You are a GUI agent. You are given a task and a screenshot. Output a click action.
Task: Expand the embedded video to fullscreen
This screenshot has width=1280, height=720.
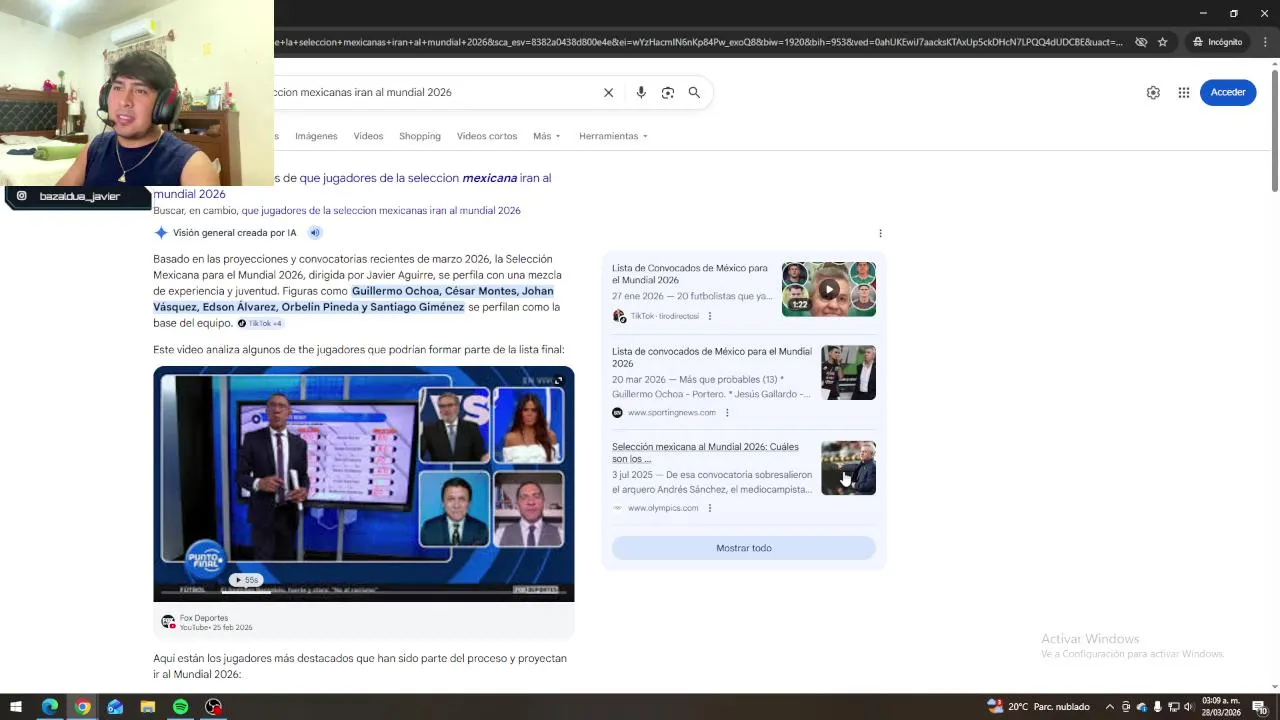pos(558,380)
